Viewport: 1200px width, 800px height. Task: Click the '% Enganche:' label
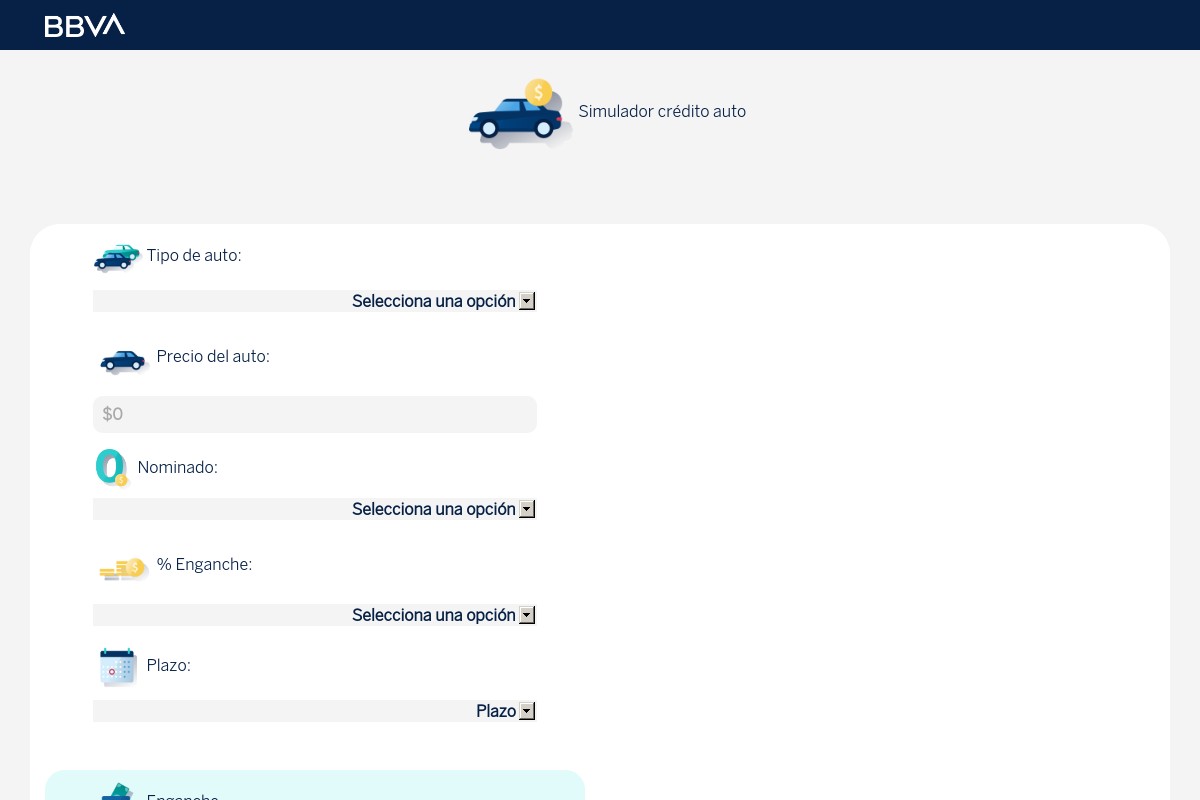coord(204,564)
